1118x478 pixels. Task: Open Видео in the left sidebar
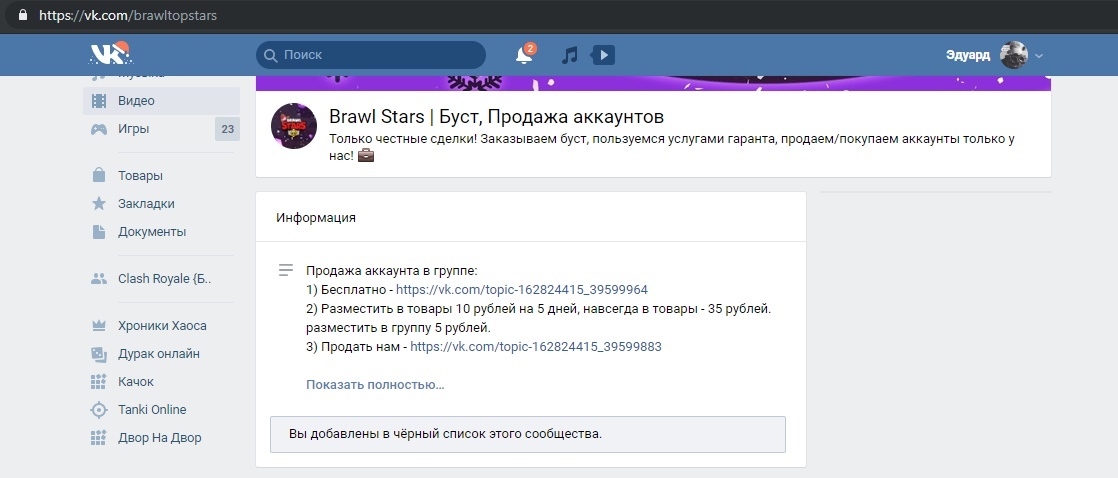136,101
